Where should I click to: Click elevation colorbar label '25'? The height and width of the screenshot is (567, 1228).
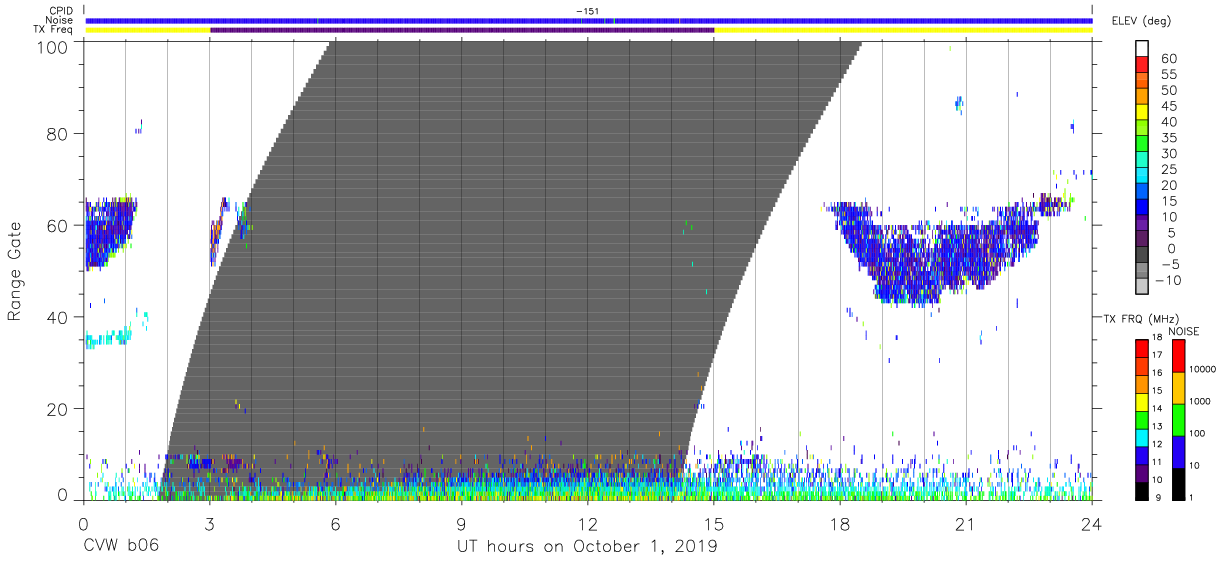(1168, 169)
